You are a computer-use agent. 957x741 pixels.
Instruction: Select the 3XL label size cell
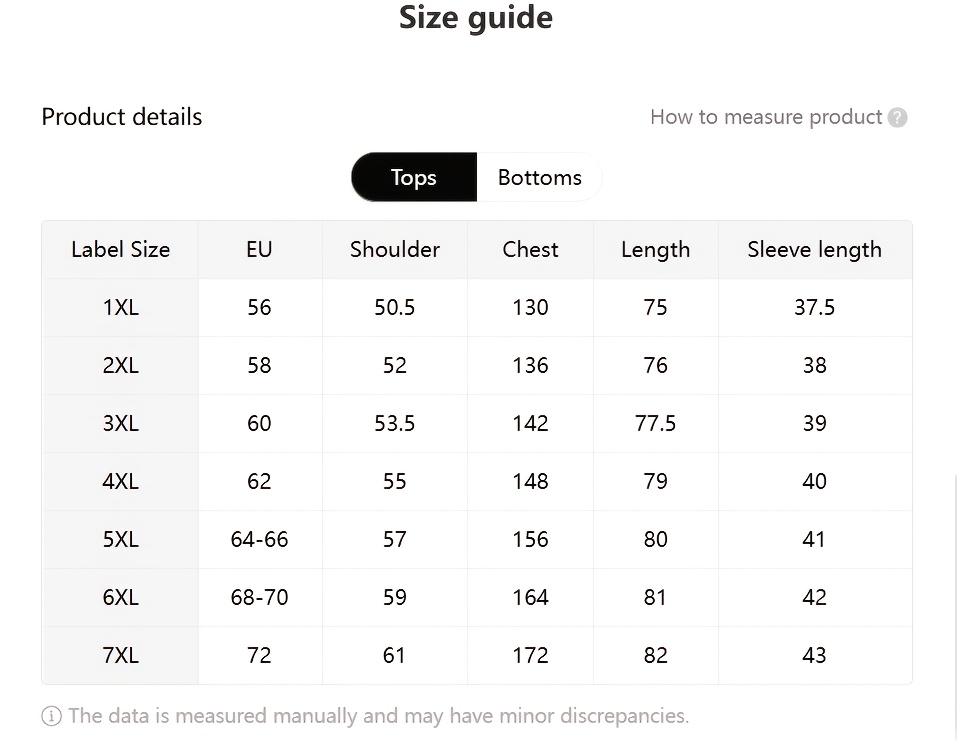pyautogui.click(x=120, y=423)
